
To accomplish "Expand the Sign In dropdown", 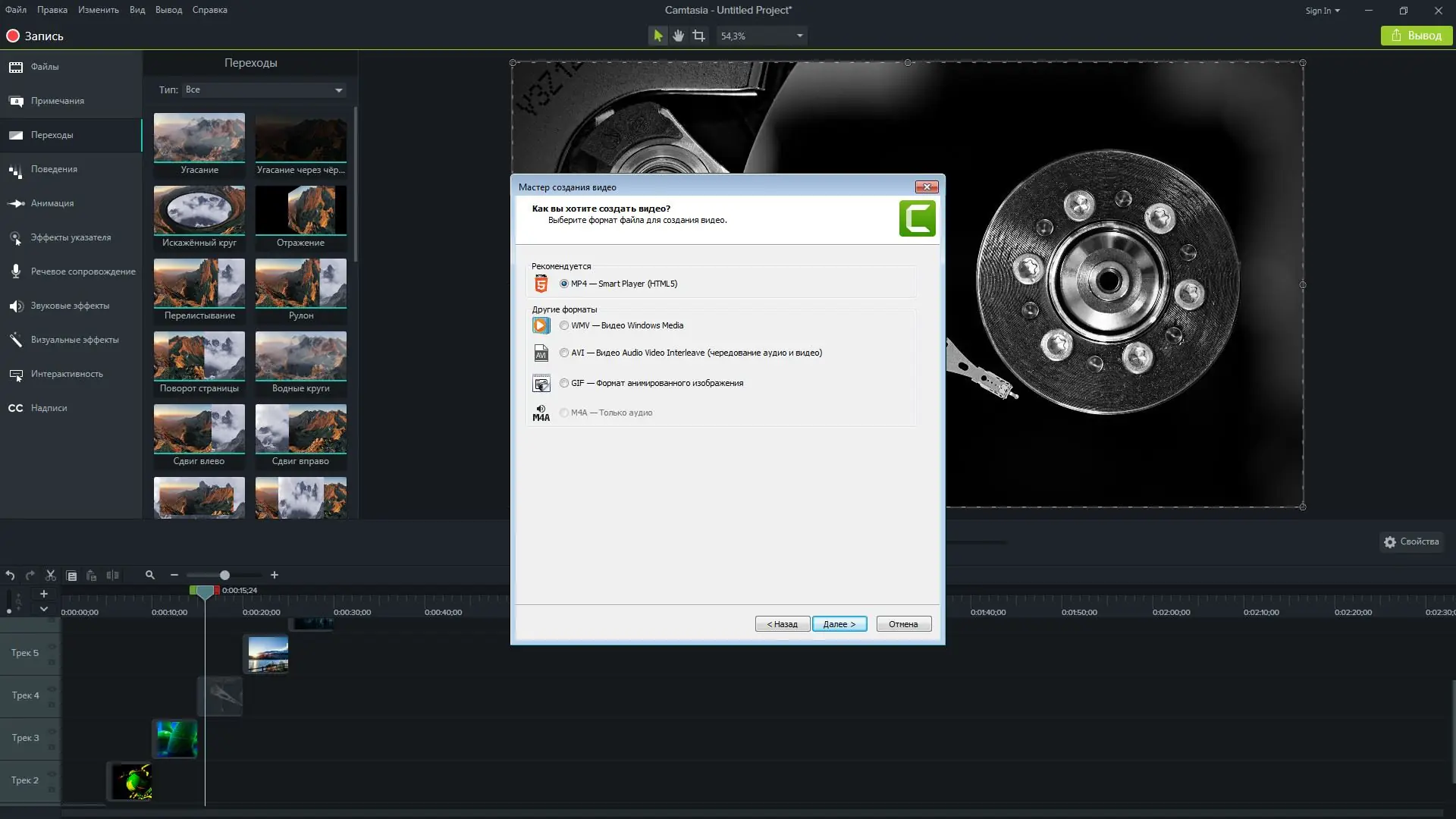I will click(x=1323, y=11).
